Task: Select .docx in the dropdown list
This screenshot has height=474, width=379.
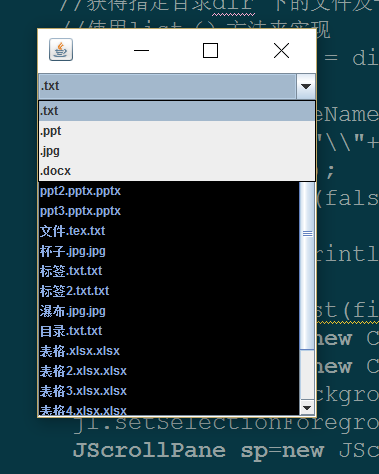Action: coord(177,171)
